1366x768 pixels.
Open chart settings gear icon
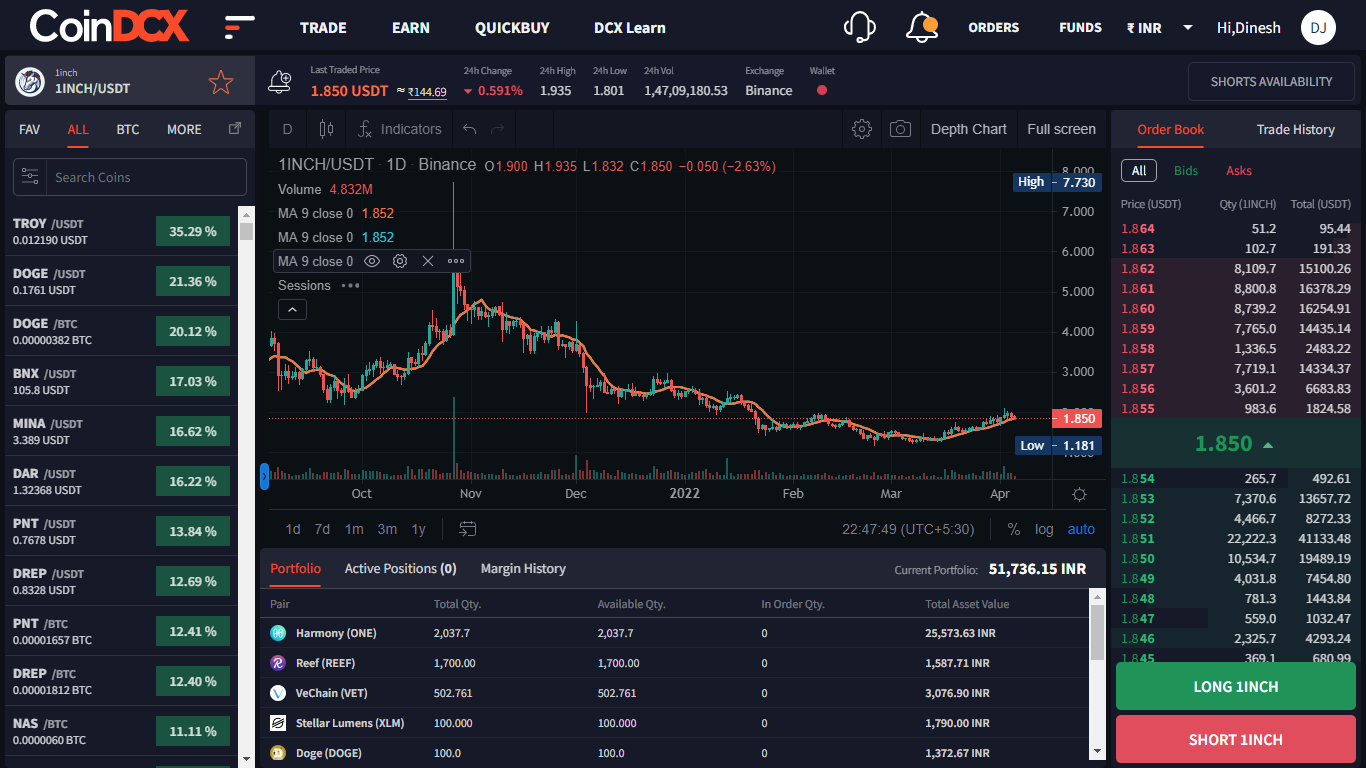(x=862, y=129)
